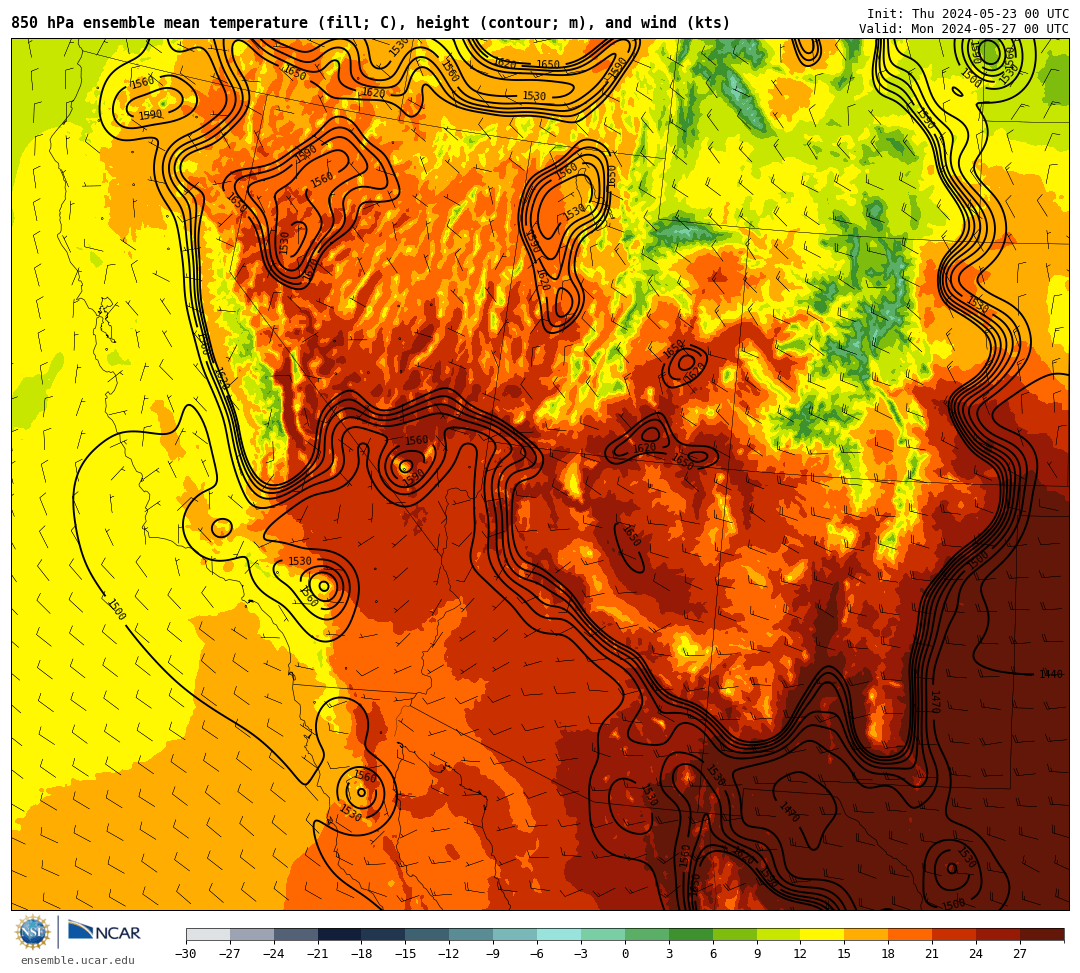This screenshot has width=1080, height=973.
Task: Pick the dark green swatch between 3 and 6
Action: (x=691, y=934)
